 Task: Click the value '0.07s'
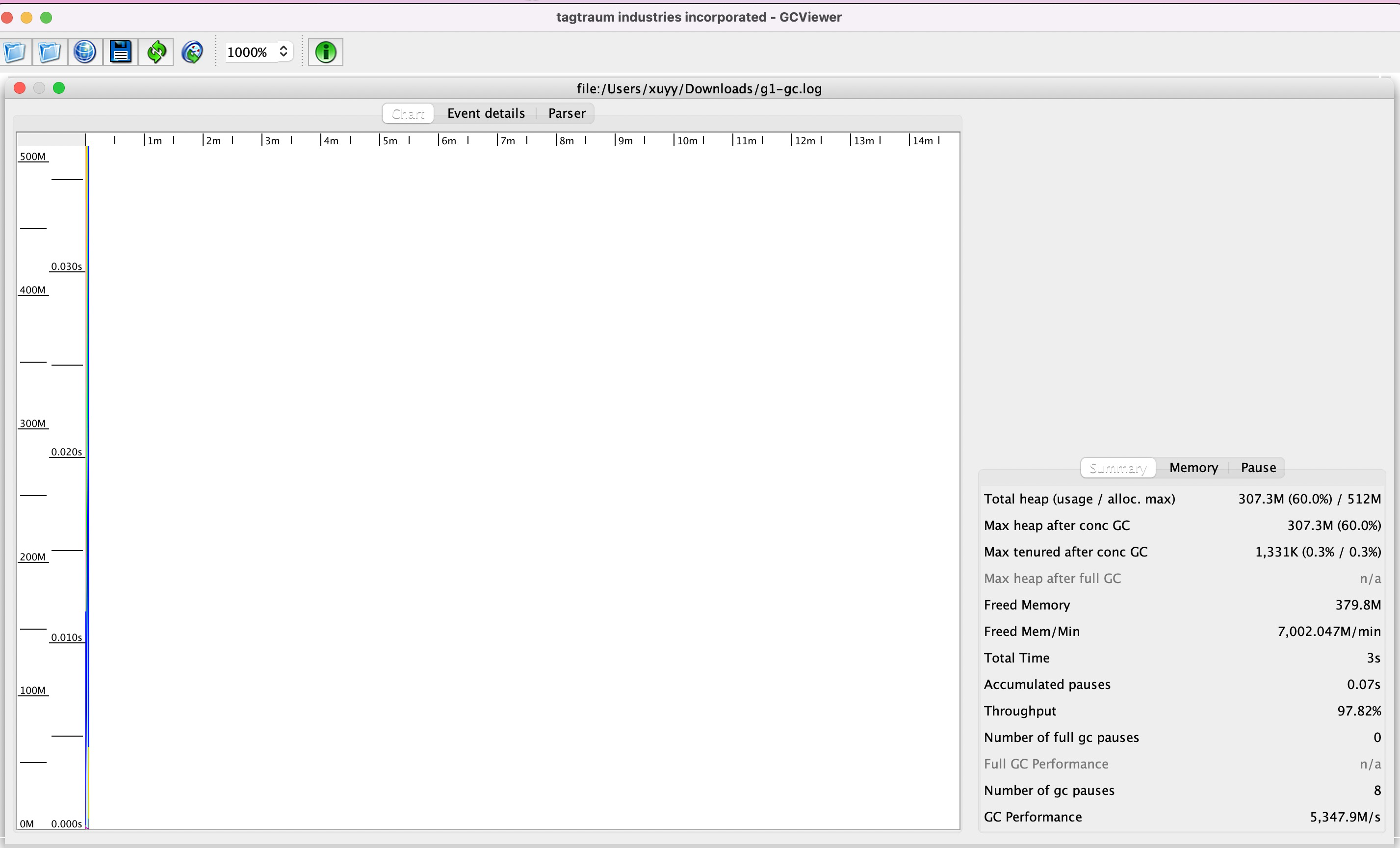coord(1364,684)
